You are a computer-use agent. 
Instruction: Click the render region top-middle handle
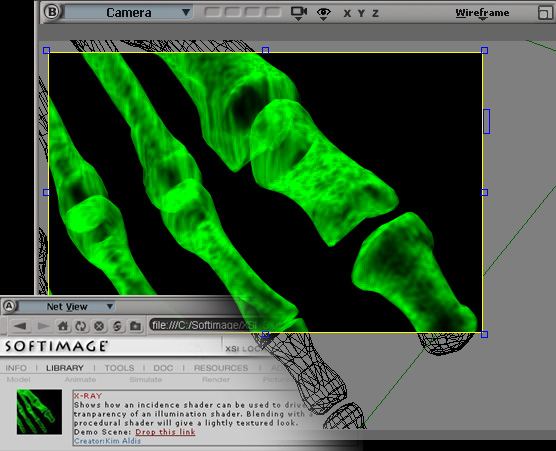(265, 51)
